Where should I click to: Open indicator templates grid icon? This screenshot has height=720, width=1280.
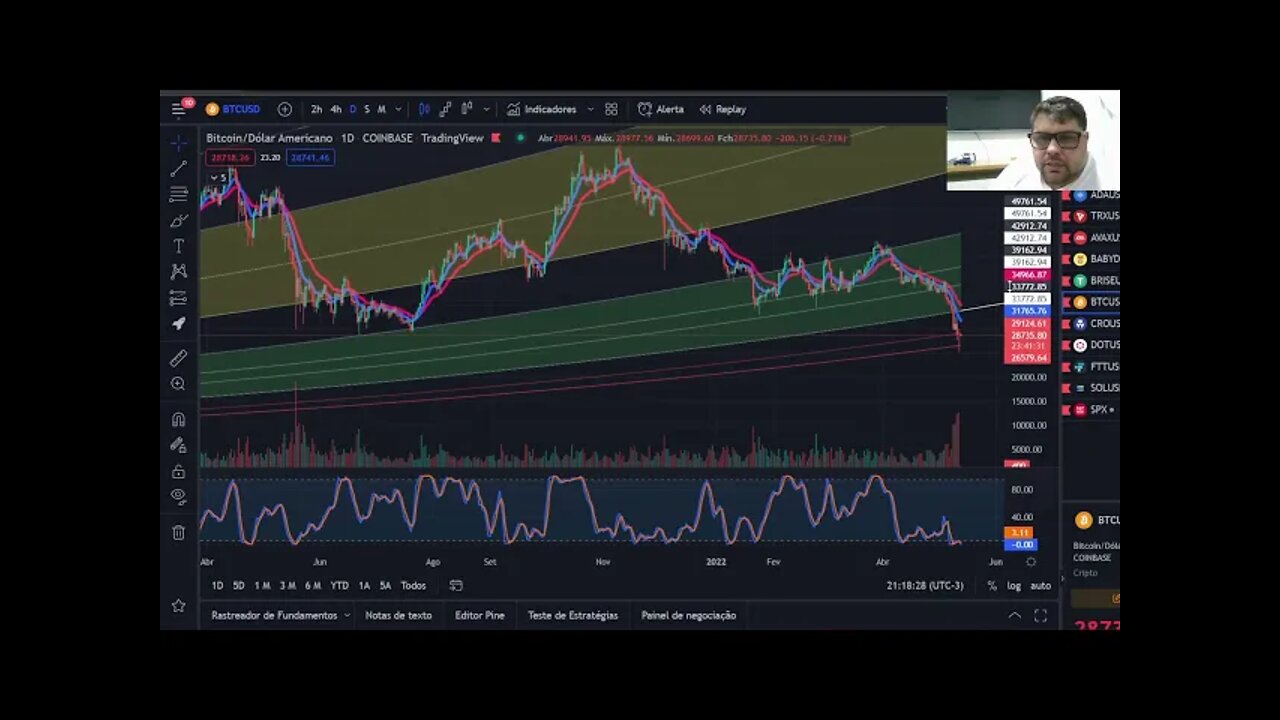pos(611,109)
